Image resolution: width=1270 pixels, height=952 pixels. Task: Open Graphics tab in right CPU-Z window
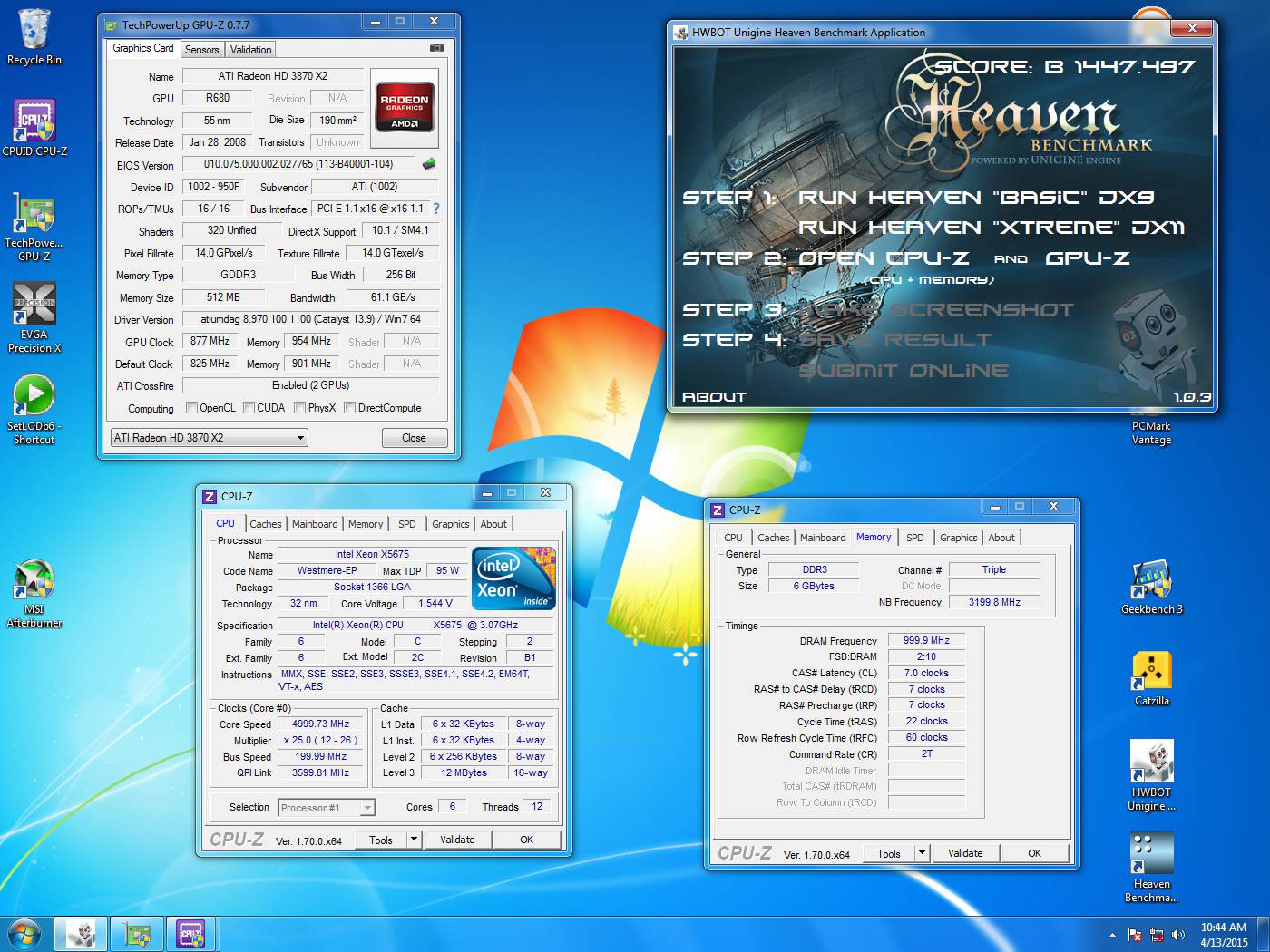(959, 538)
